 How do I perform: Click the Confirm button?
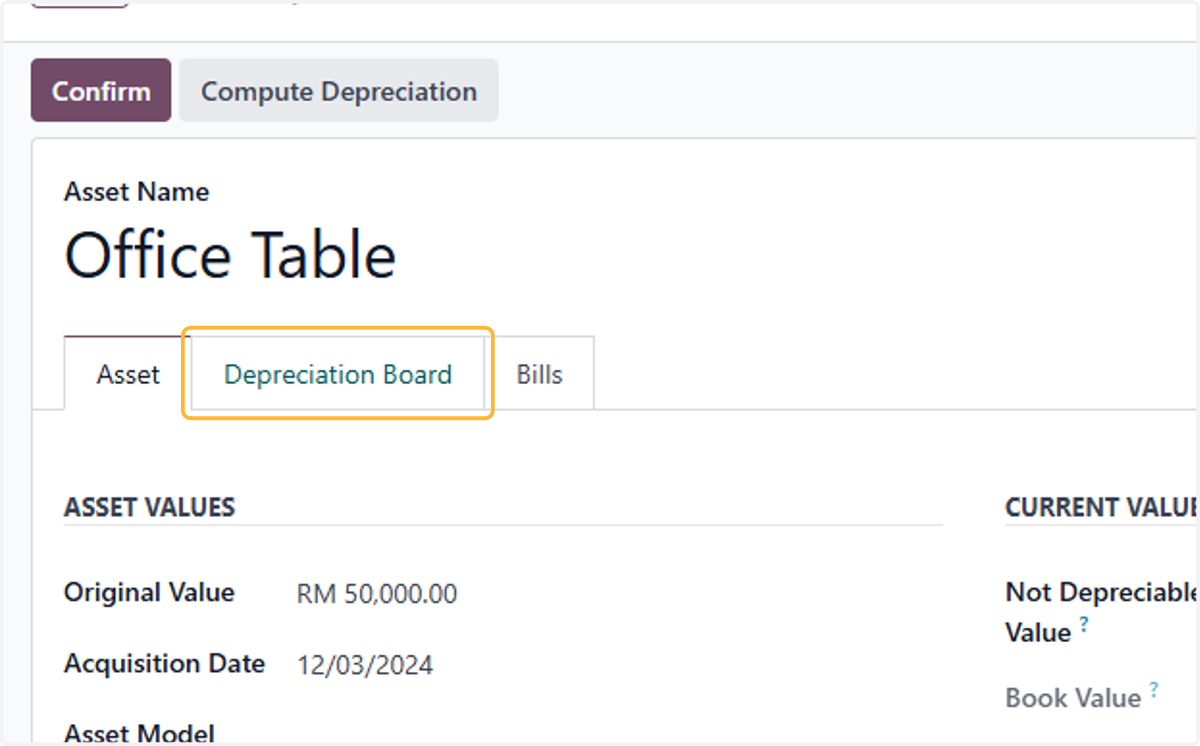(x=101, y=91)
